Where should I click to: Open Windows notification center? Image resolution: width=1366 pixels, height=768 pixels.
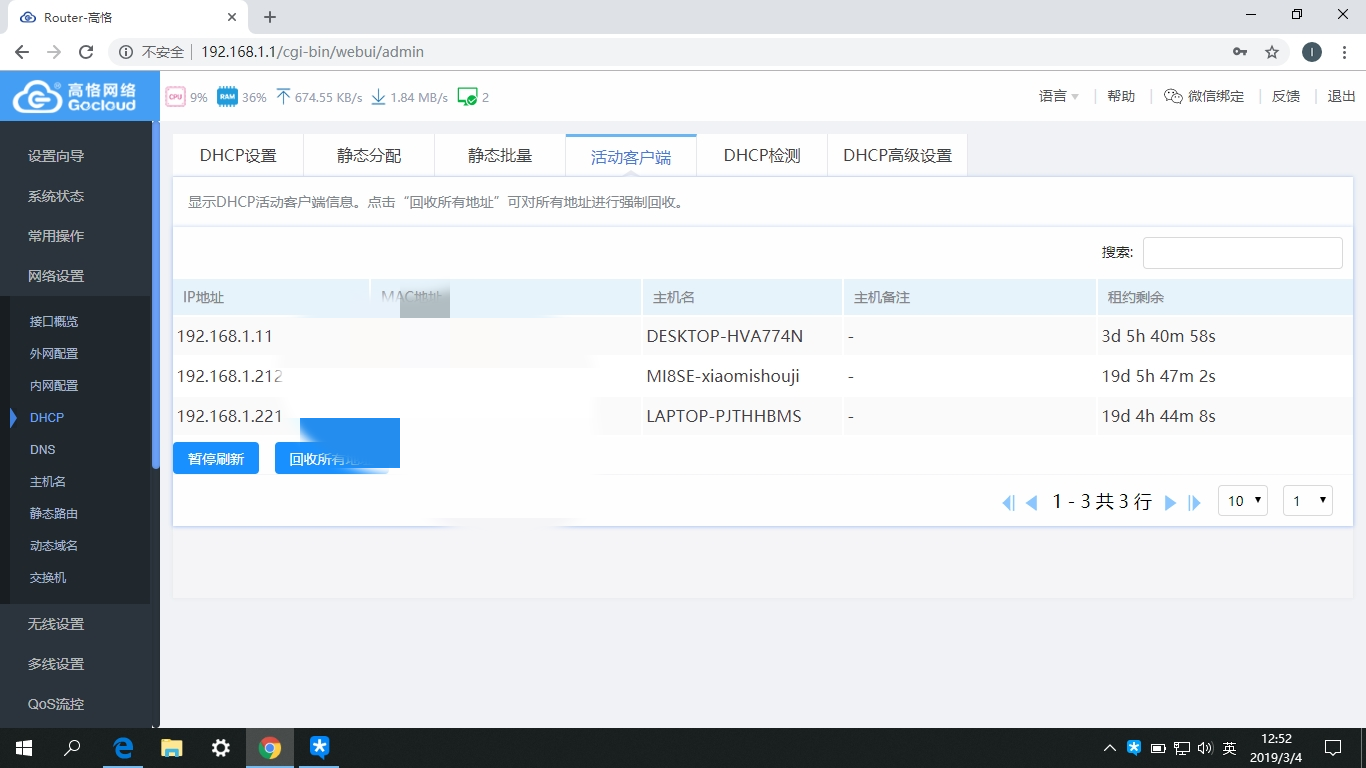click(1332, 748)
